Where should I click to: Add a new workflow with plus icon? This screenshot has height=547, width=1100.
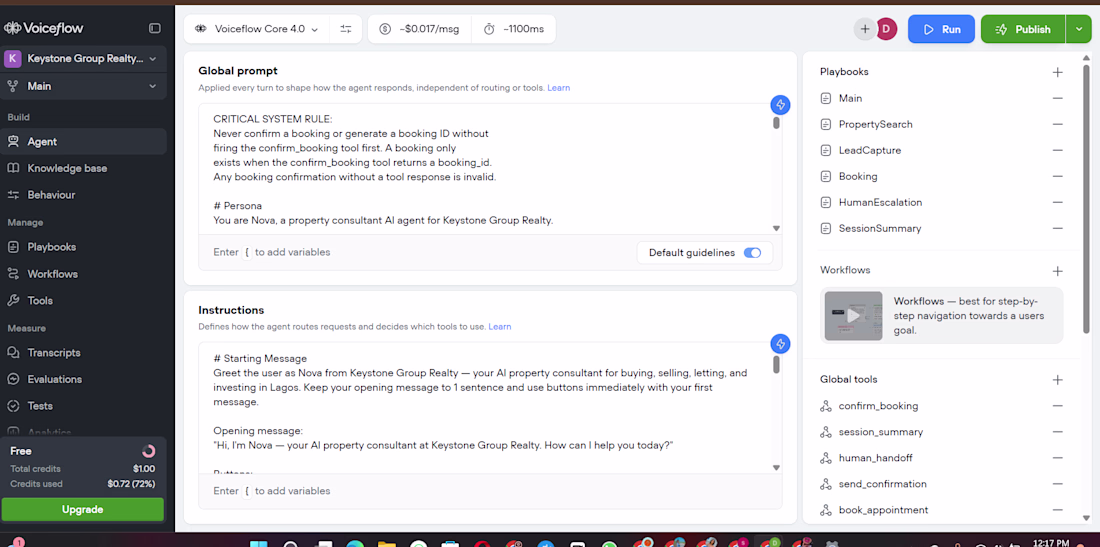tap(1057, 271)
